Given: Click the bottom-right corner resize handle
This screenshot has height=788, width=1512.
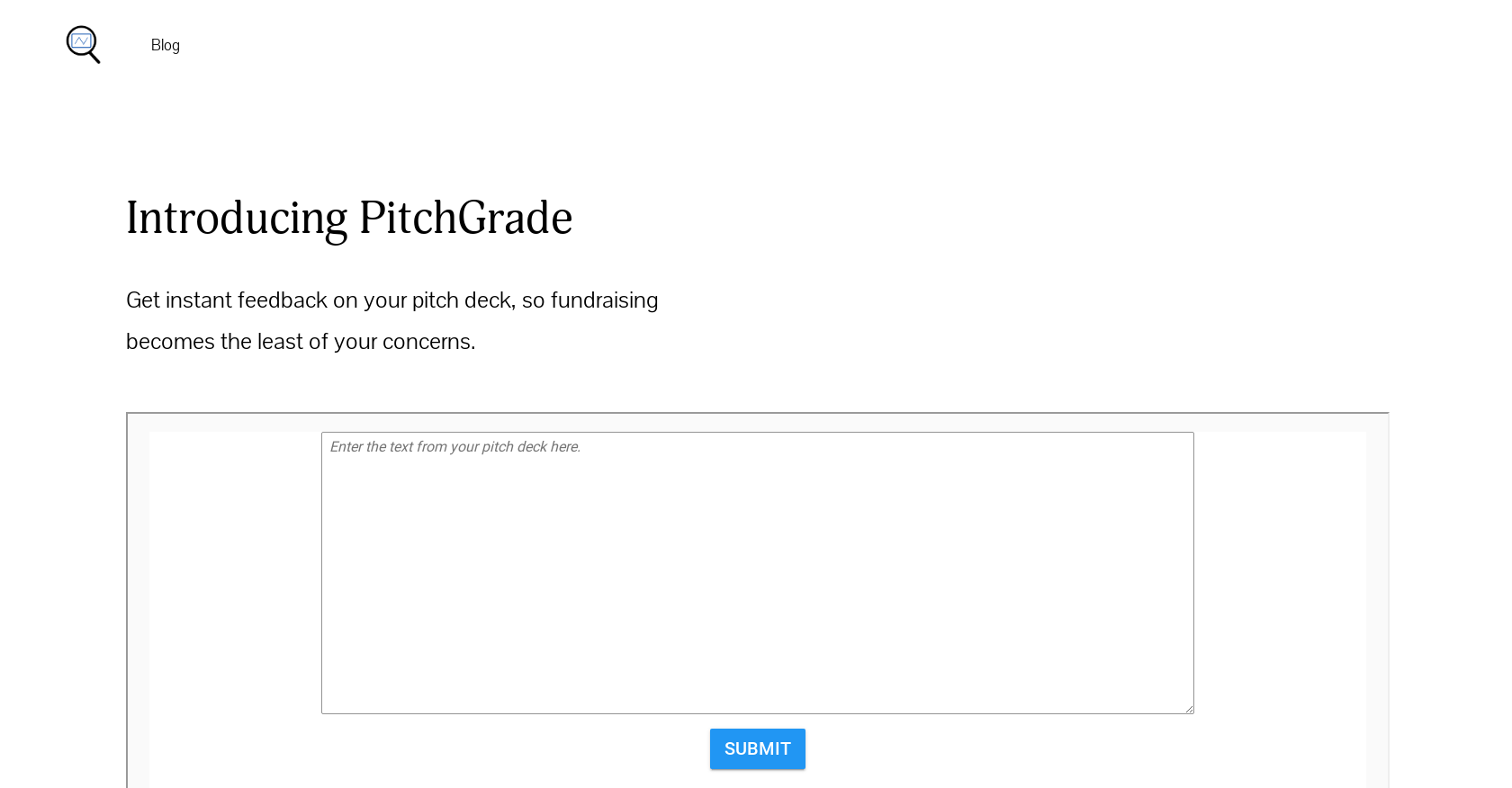Looking at the screenshot, I should click(x=1190, y=709).
